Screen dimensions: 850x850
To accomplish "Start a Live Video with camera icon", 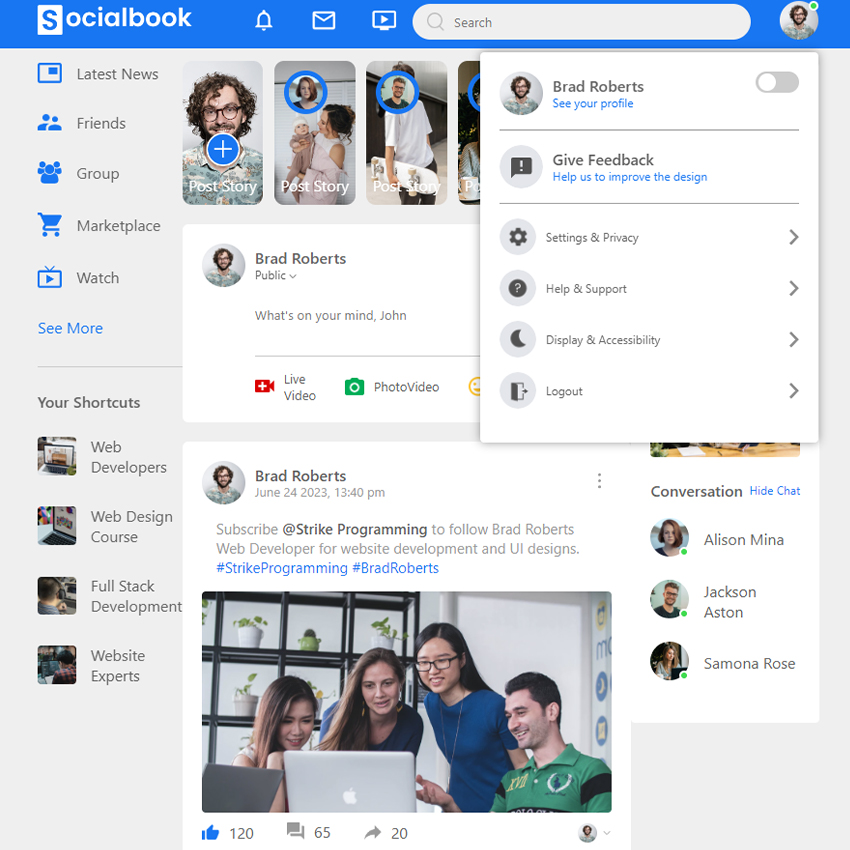I will 265,387.
